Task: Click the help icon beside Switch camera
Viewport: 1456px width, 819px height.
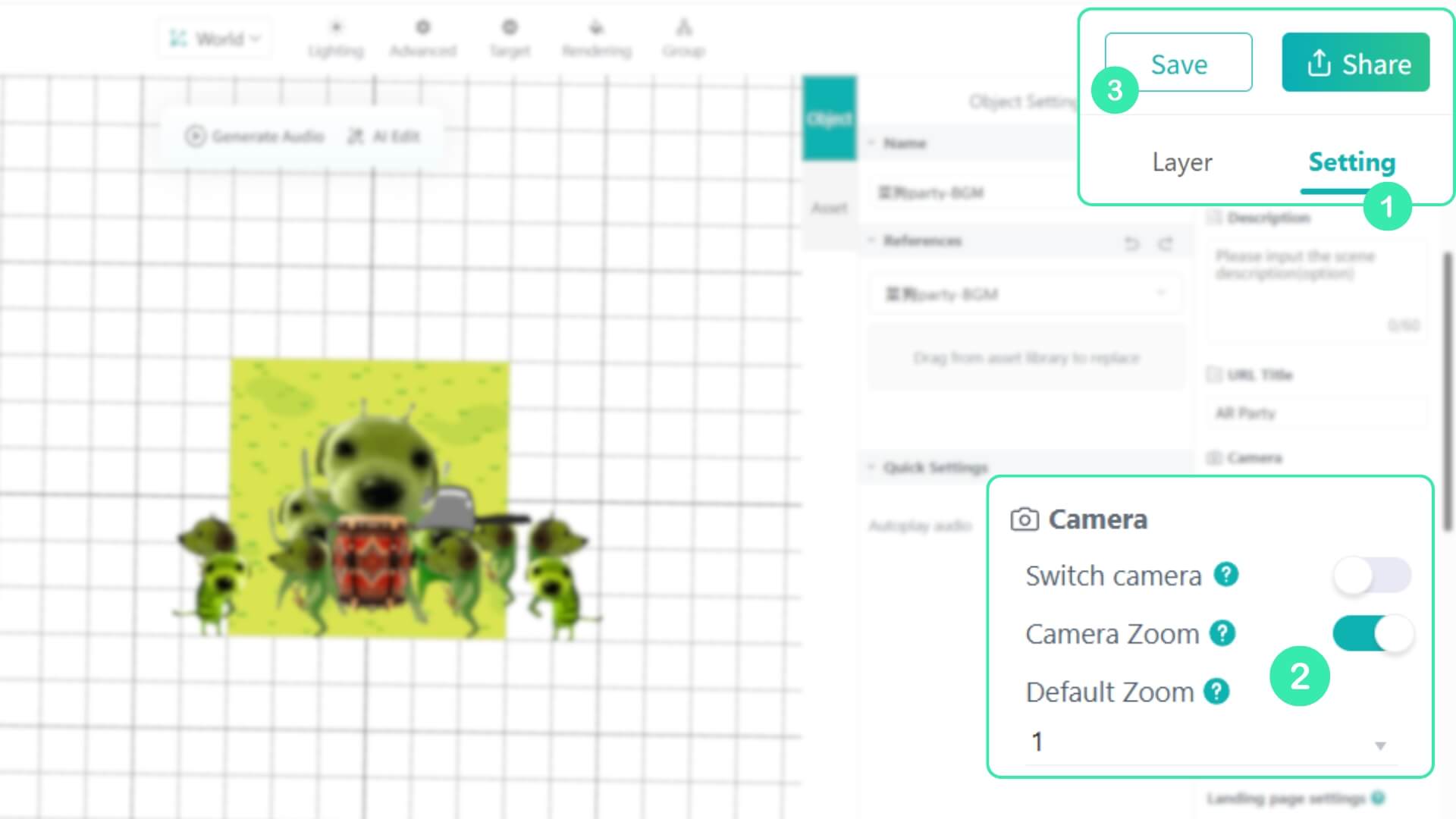Action: [x=1225, y=575]
